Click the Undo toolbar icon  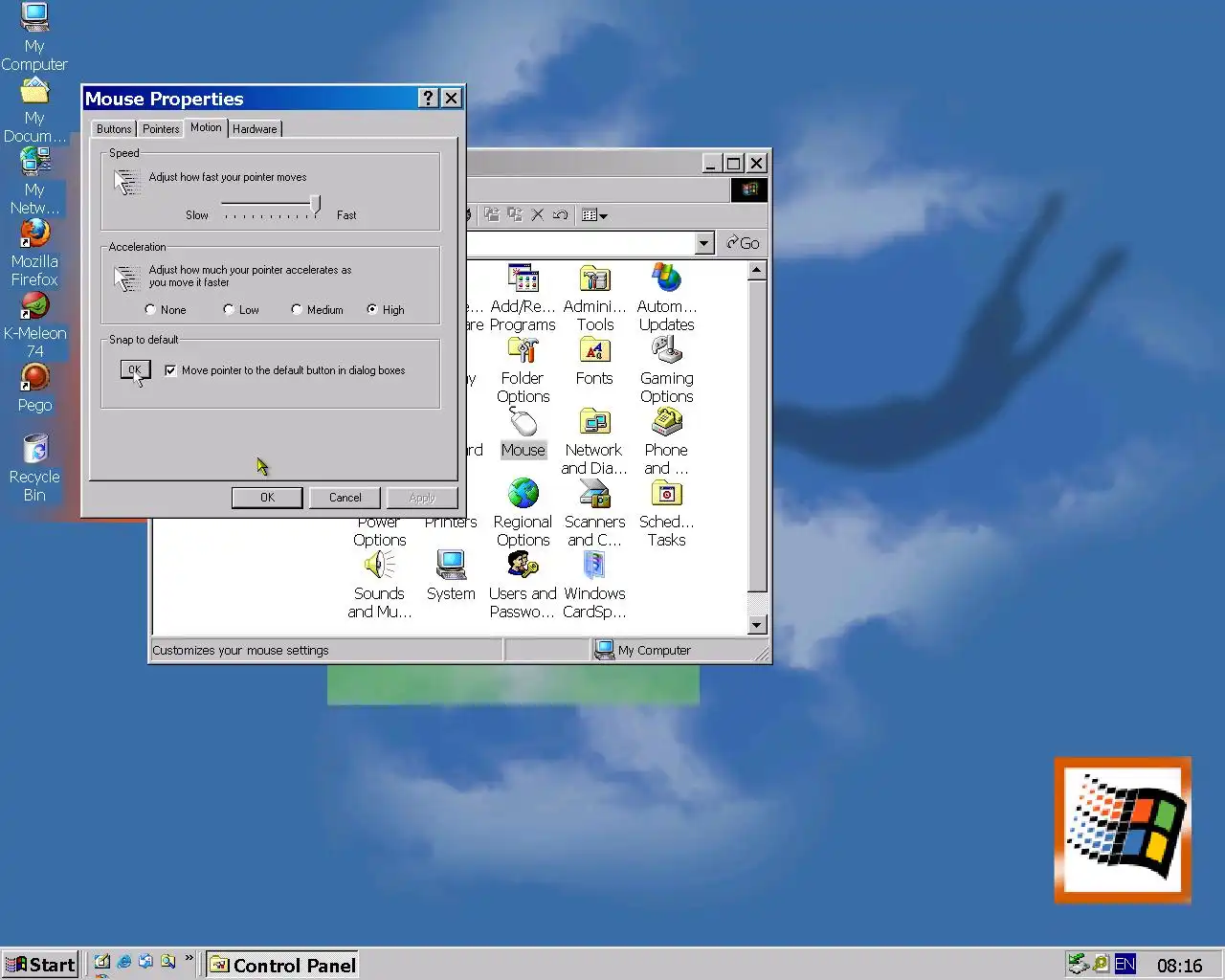click(x=560, y=215)
